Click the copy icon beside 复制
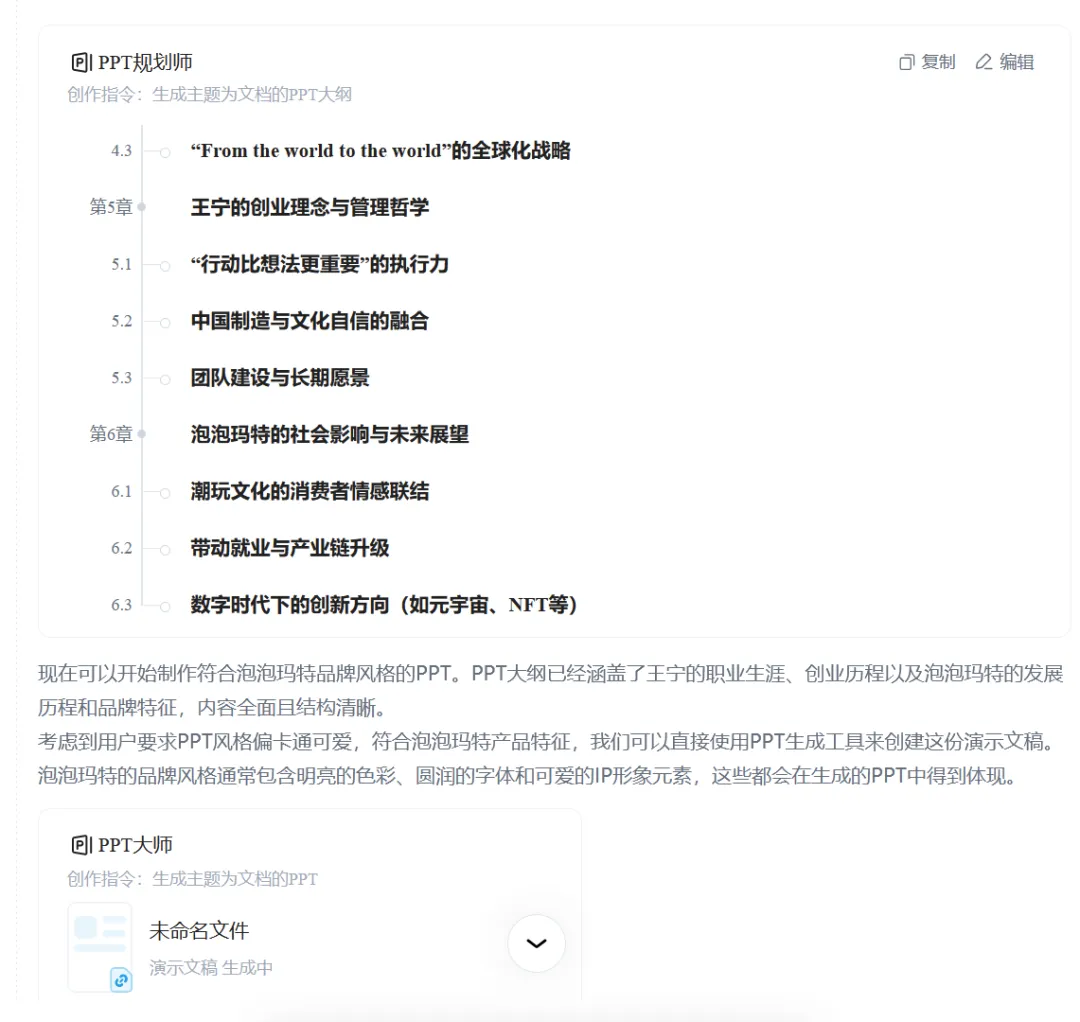 (x=906, y=63)
